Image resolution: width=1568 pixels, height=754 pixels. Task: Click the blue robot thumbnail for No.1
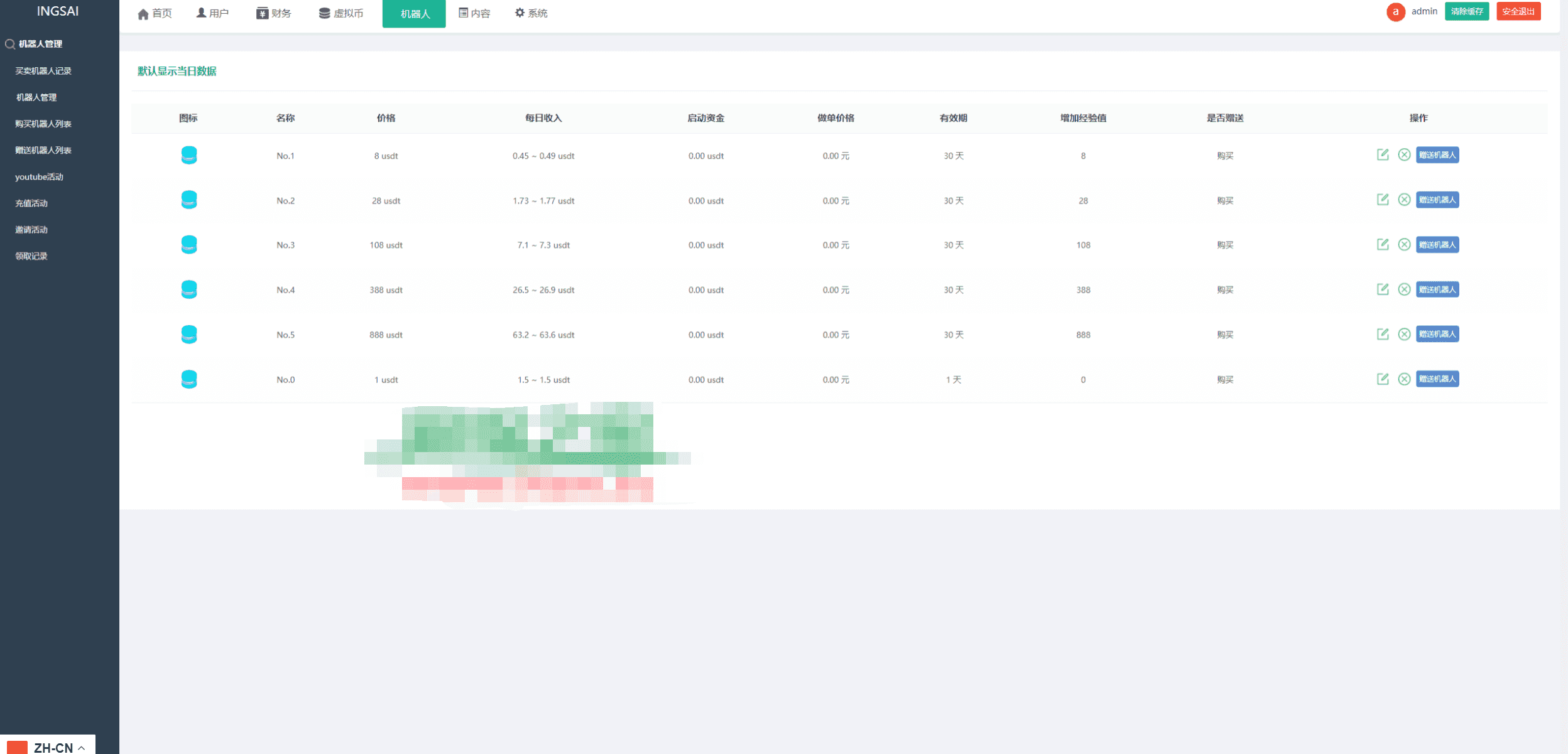point(189,155)
